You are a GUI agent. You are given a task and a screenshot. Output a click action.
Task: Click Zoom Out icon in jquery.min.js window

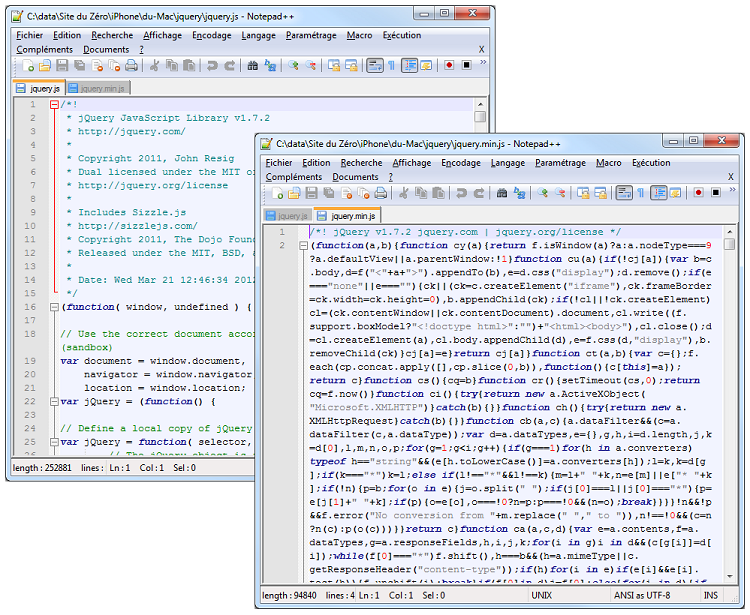click(560, 193)
